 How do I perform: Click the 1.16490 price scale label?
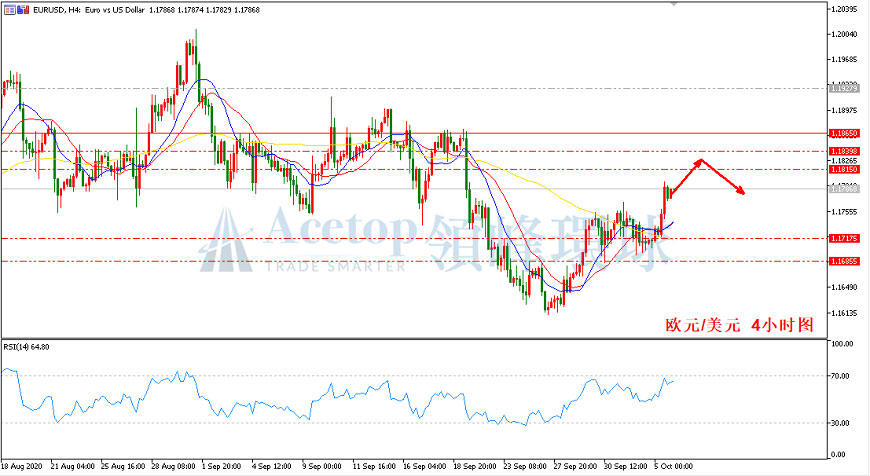tap(844, 287)
